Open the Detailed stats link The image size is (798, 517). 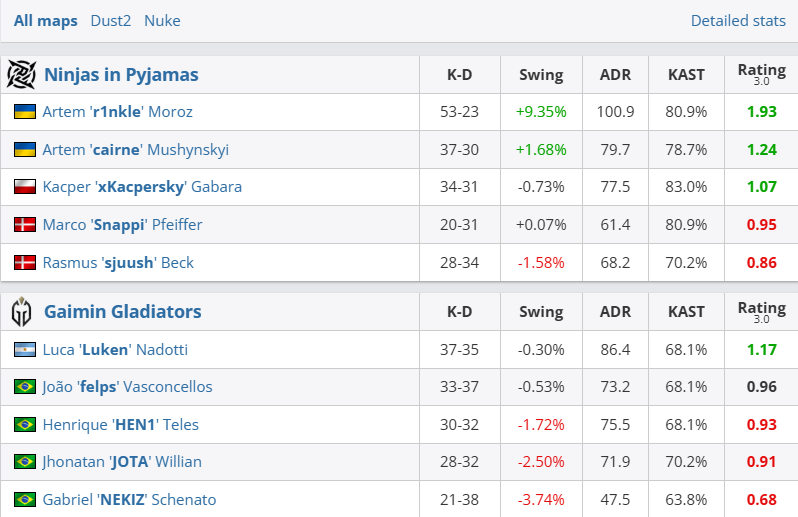pyautogui.click(x=738, y=20)
